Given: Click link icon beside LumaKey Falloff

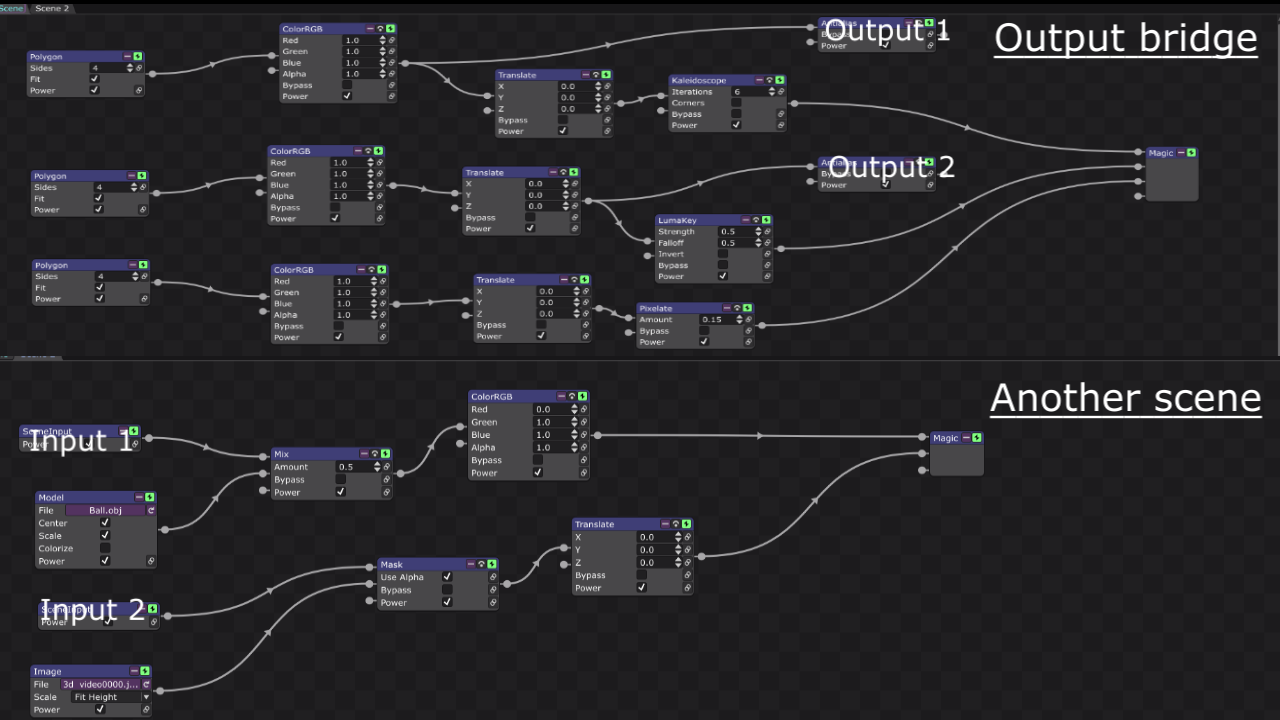Looking at the screenshot, I should (767, 243).
